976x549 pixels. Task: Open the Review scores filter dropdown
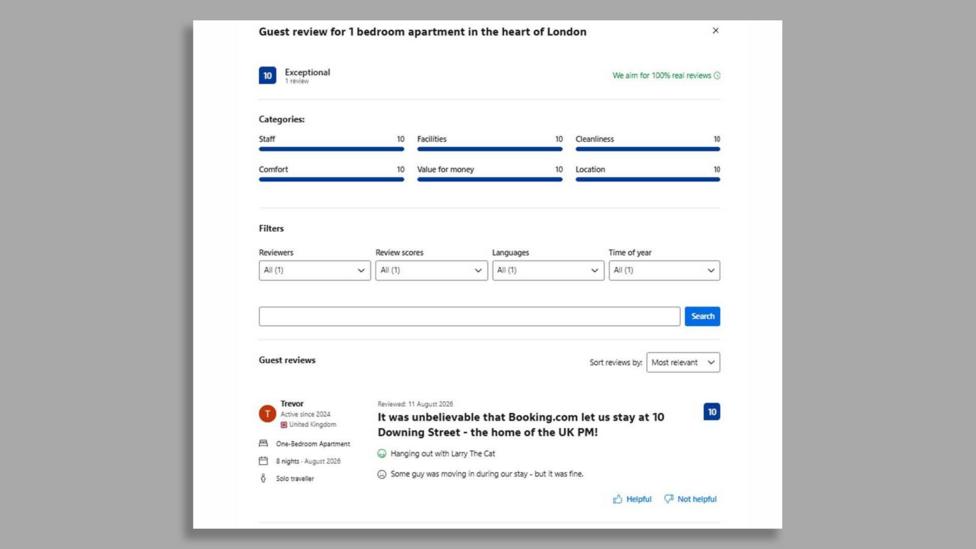[x=431, y=270]
